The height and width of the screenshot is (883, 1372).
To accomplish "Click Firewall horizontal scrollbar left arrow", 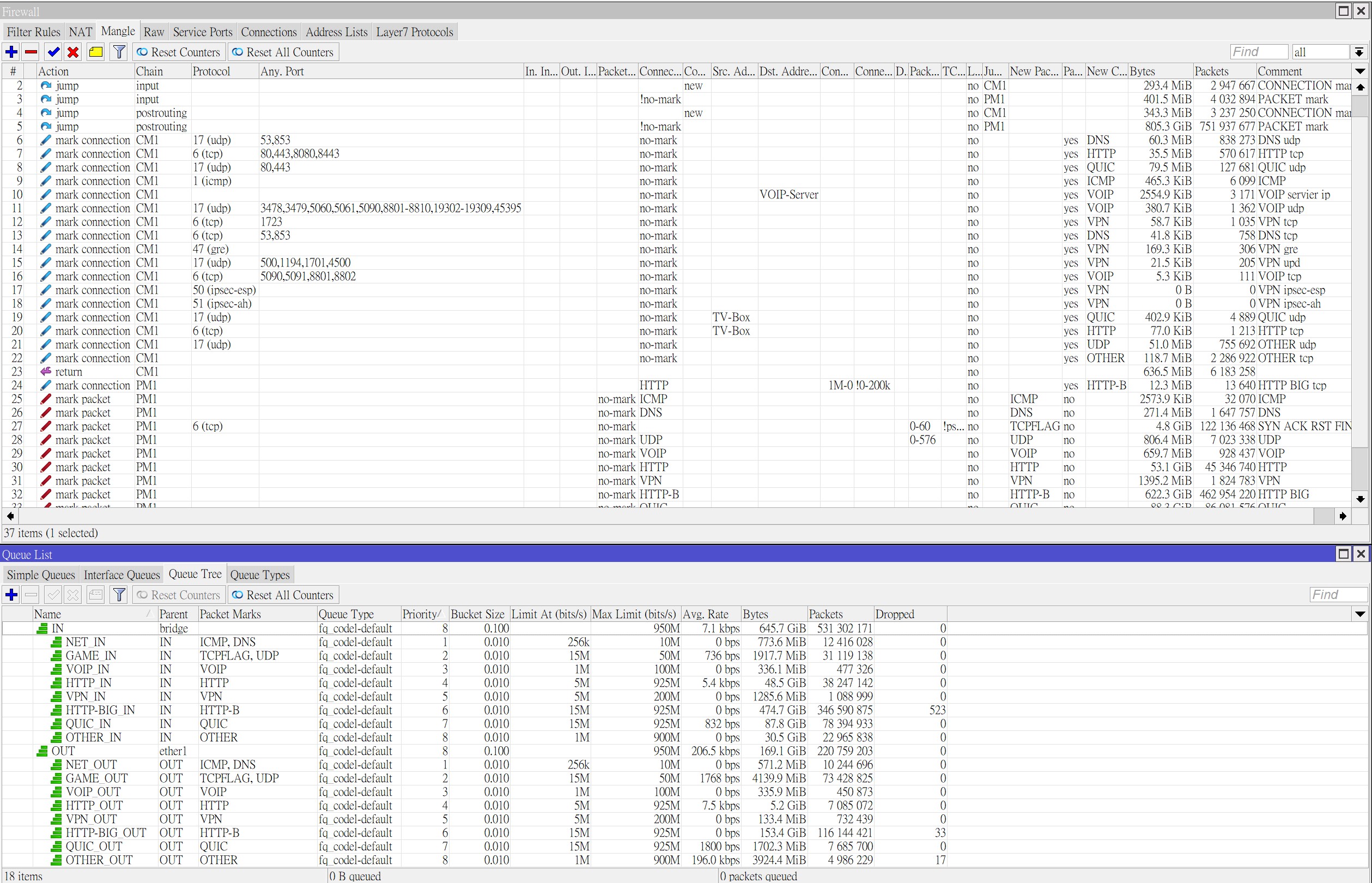I will 10,516.
